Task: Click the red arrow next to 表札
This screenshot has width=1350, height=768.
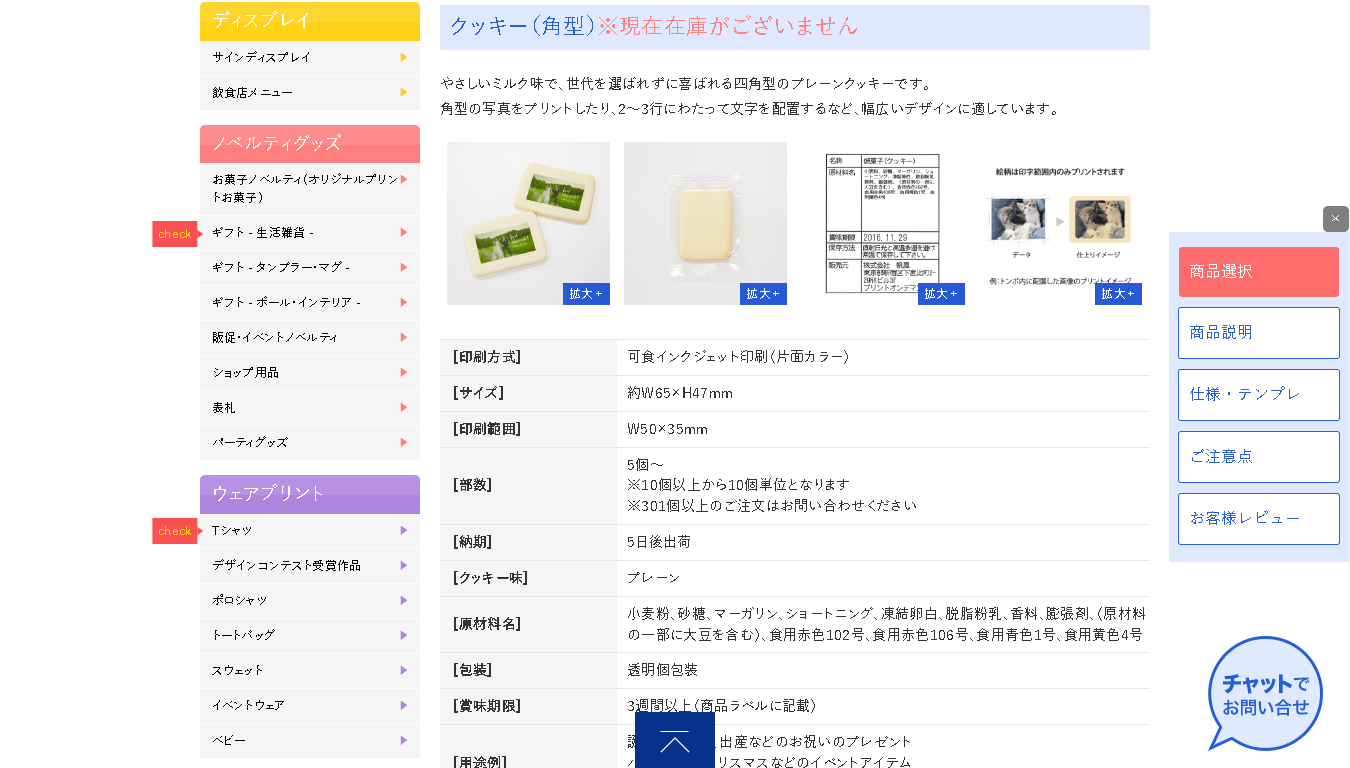Action: coord(403,407)
